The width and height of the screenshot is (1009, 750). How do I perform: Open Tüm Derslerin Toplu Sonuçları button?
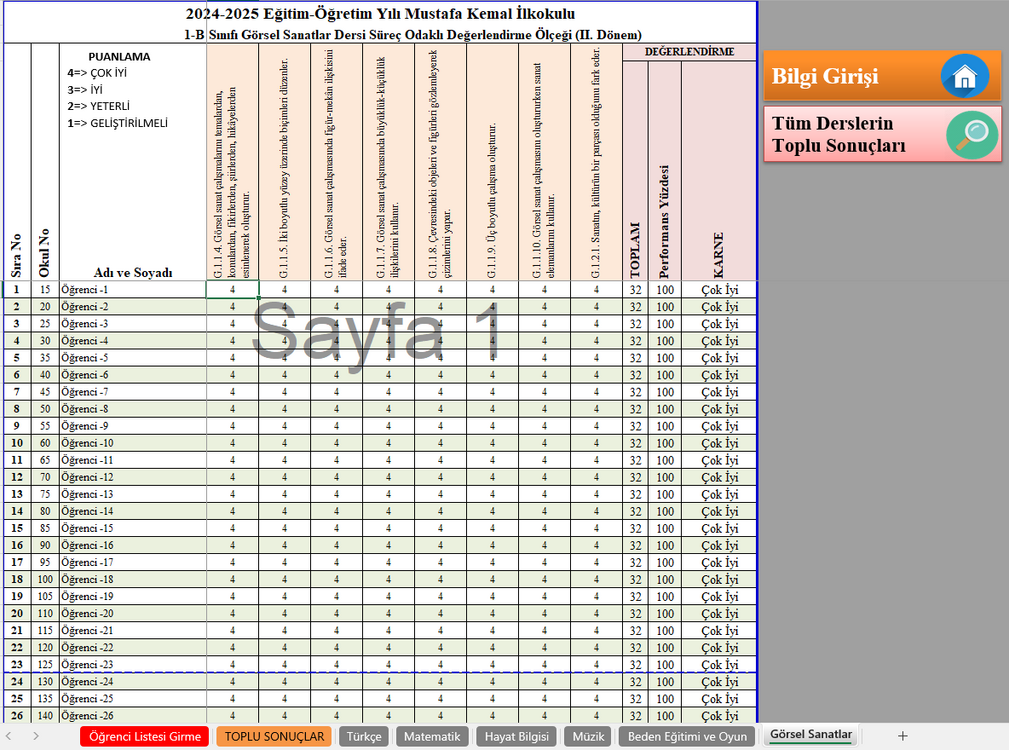tap(882, 134)
